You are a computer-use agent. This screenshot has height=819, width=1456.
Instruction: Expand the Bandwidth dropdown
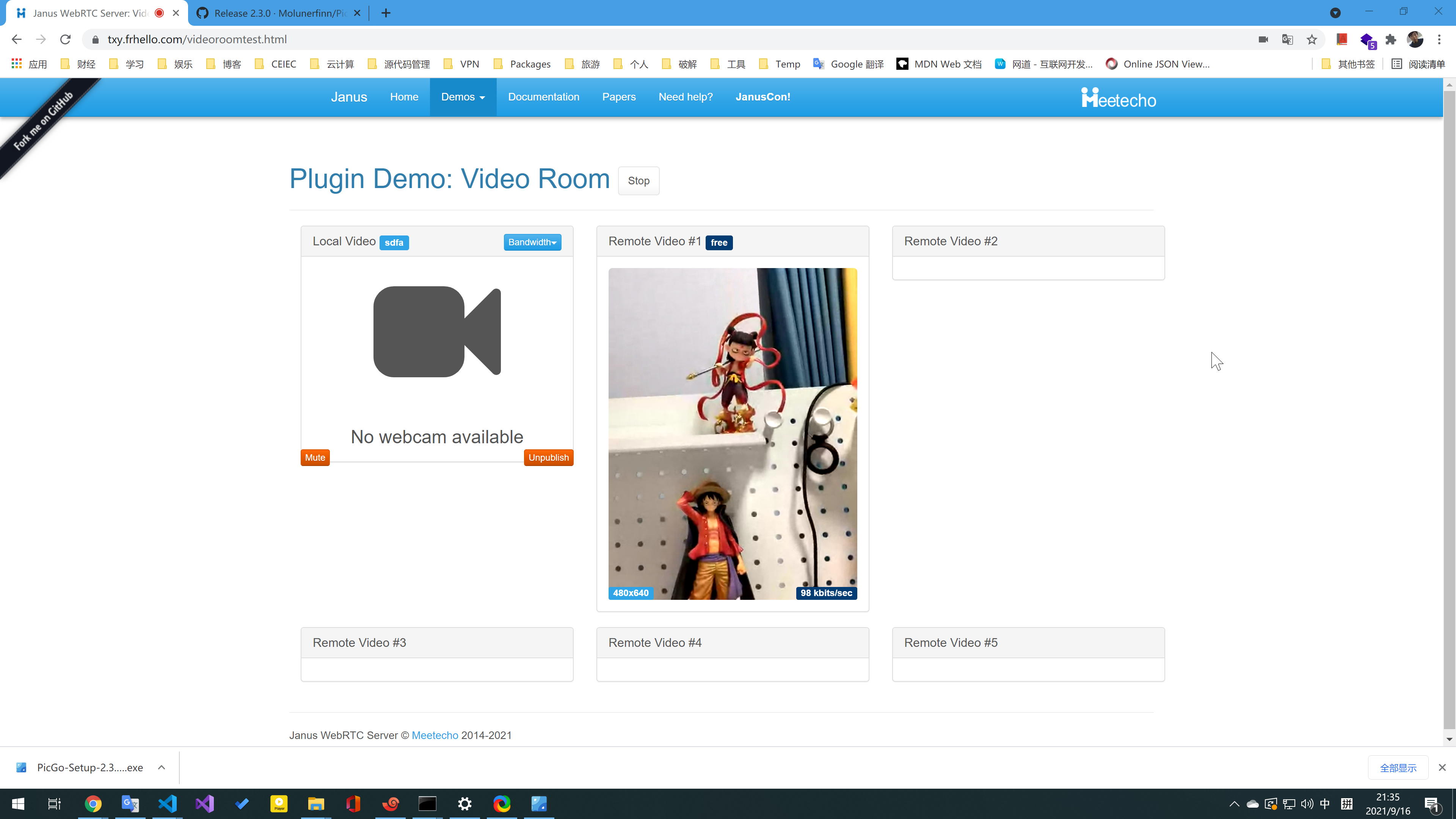532,243
